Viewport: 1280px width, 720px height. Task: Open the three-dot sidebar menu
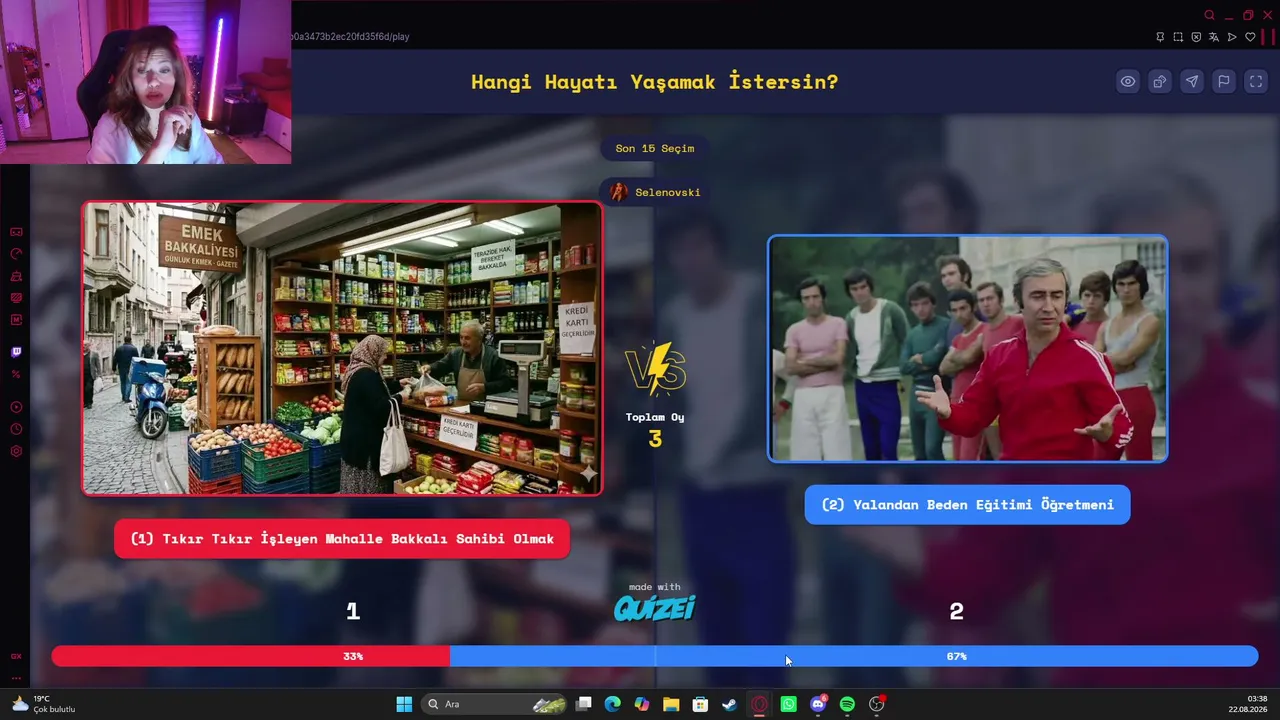(16, 678)
